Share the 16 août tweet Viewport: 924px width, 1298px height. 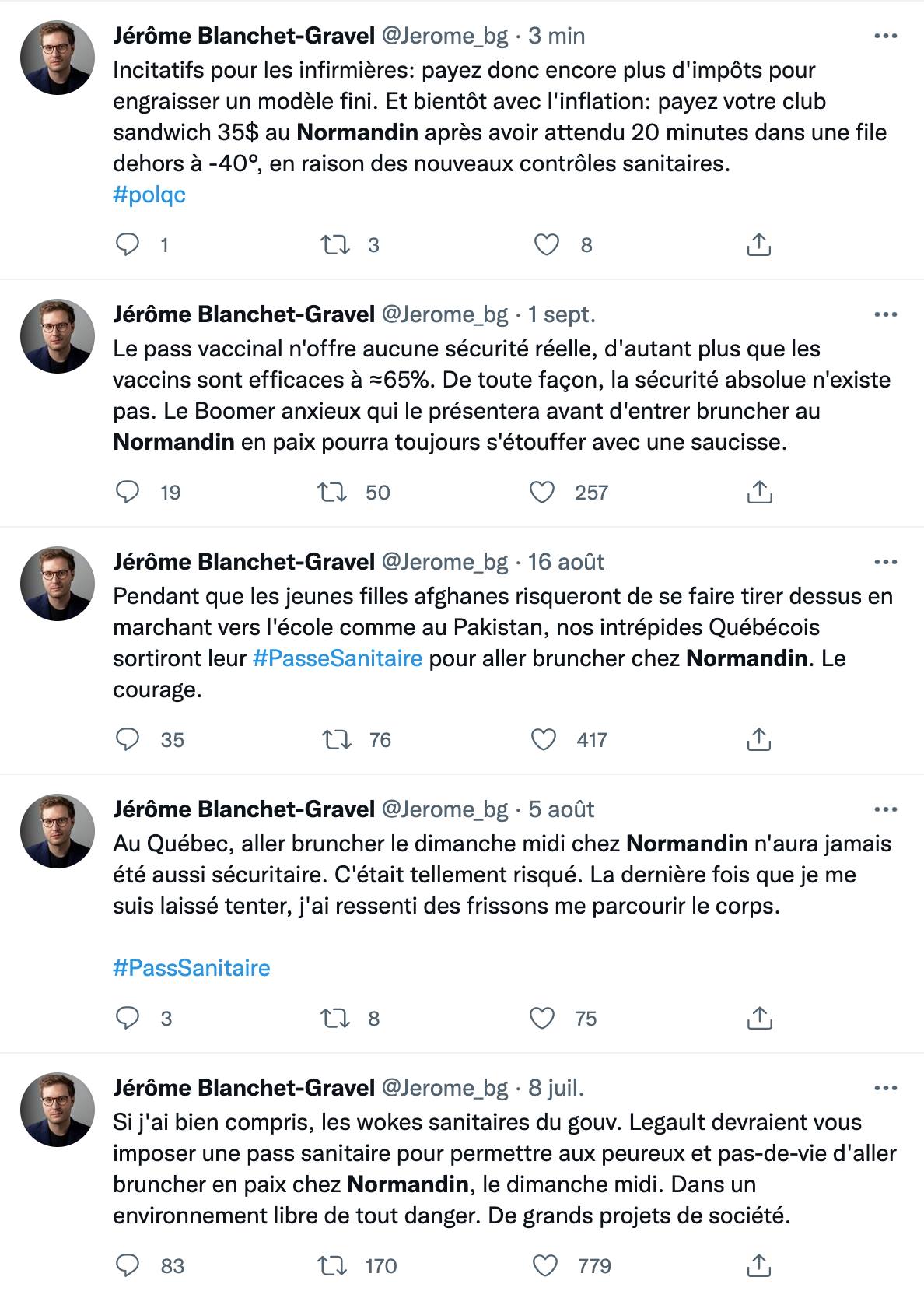[758, 739]
